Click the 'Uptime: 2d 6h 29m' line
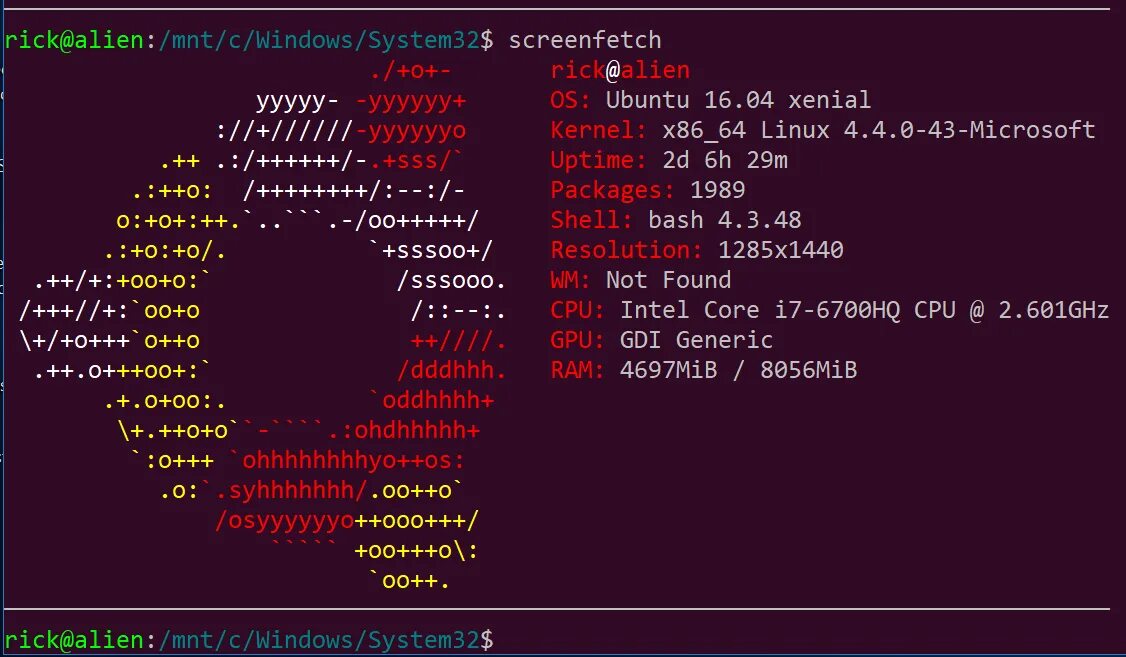 pos(669,160)
